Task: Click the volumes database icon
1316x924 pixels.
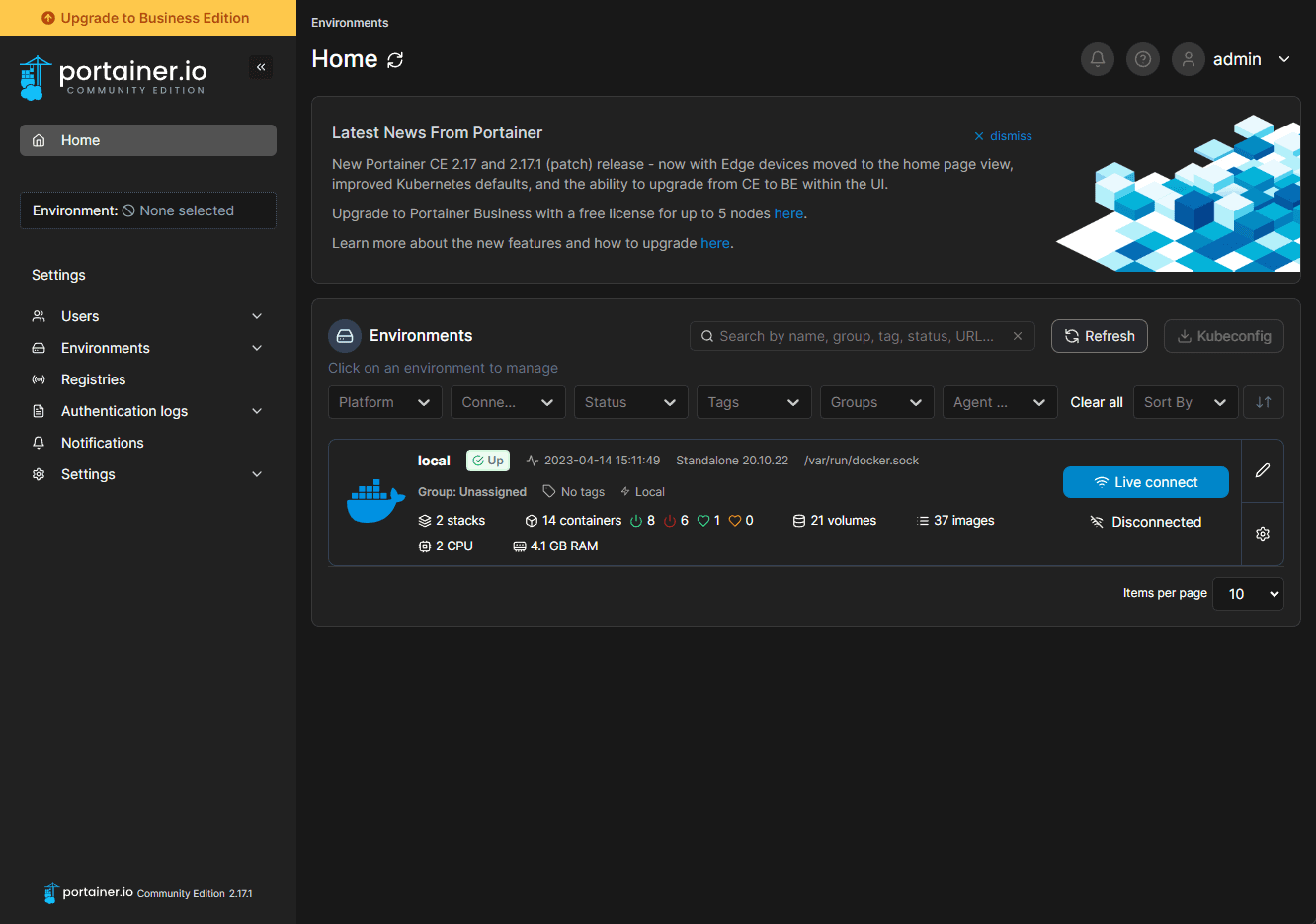Action: (x=799, y=521)
